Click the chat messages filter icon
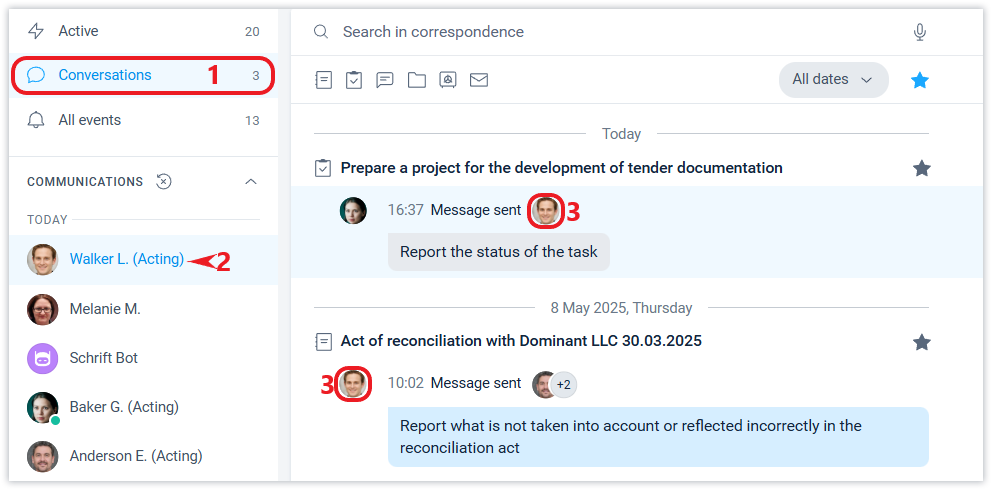This screenshot has width=992, height=490. click(x=385, y=80)
